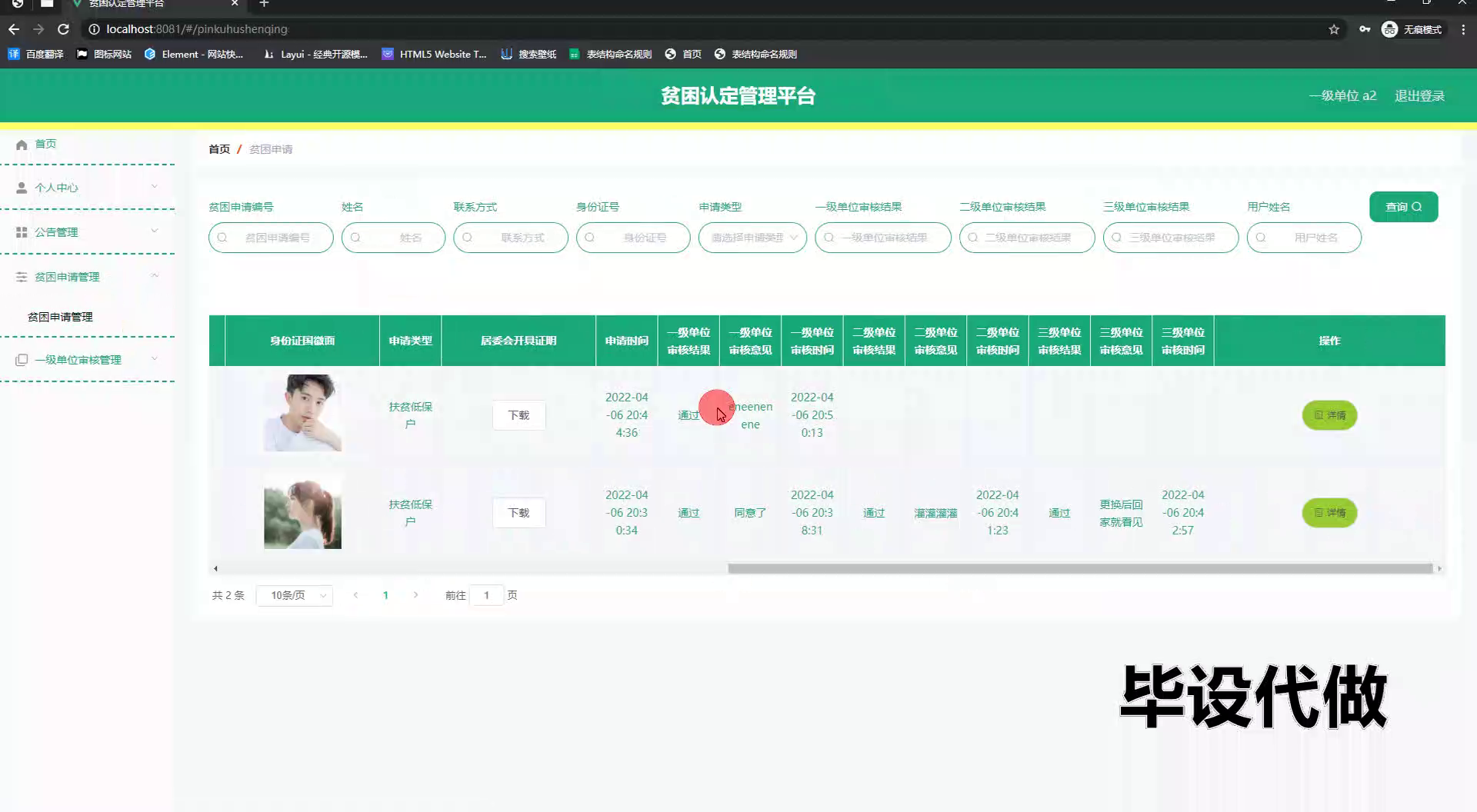The image size is (1477, 812).
Task: Open first 表结构命名规则 bookmark
Action: pyautogui.click(x=610, y=54)
